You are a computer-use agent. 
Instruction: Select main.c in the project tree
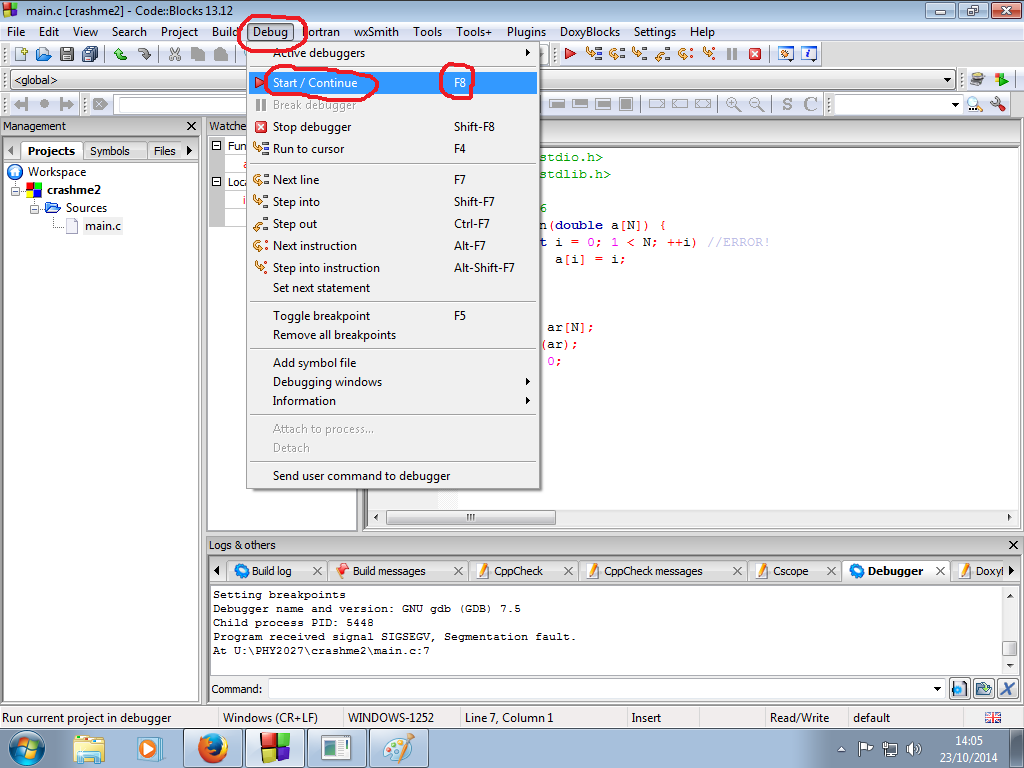[103, 226]
